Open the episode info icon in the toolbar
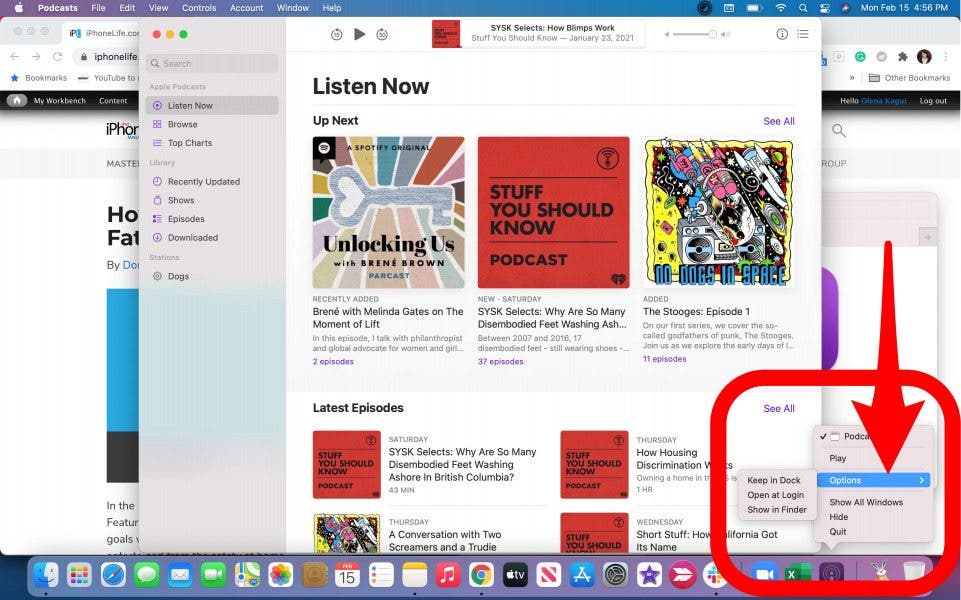This screenshot has height=600, width=961. coord(782,34)
